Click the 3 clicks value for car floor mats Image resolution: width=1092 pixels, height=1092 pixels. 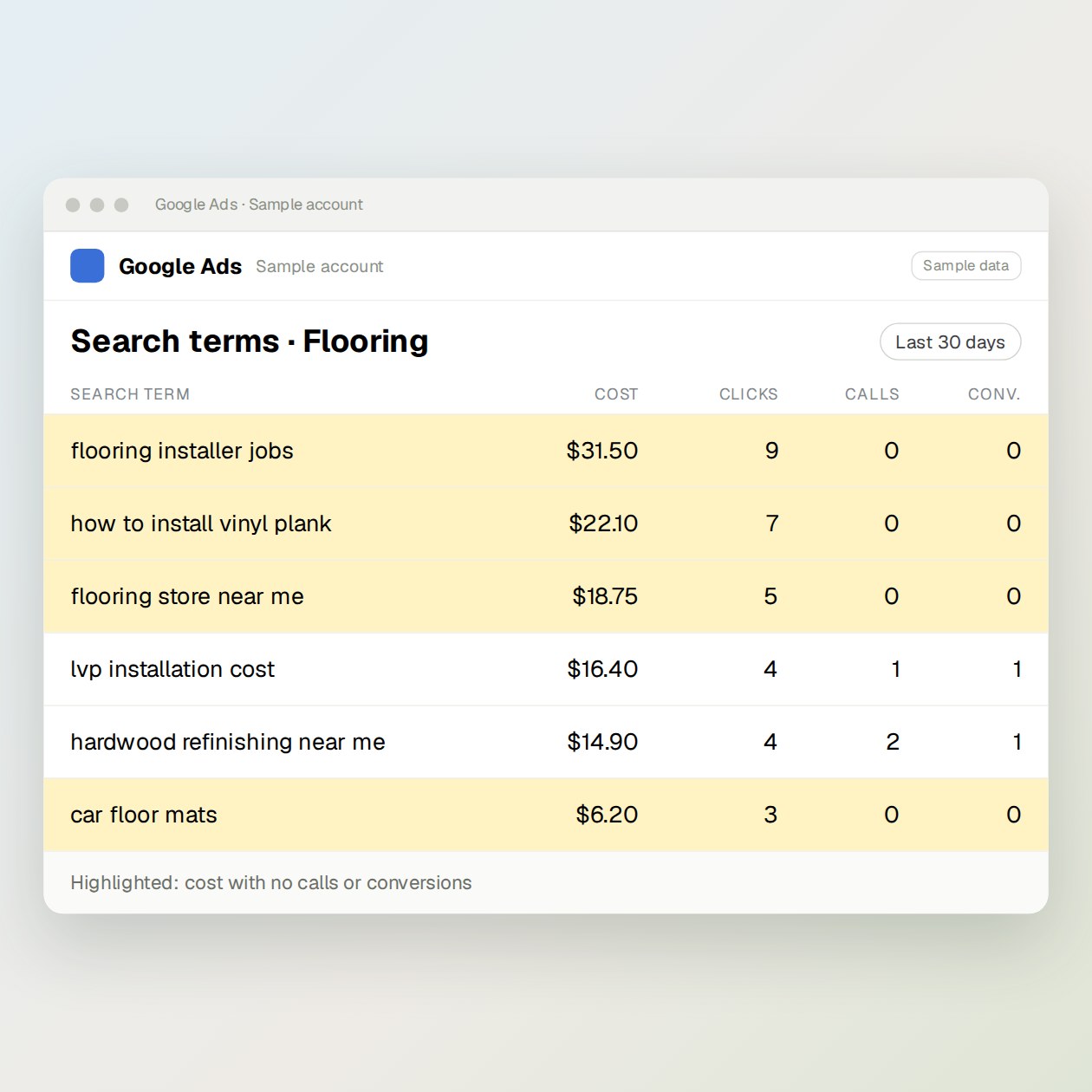770,815
